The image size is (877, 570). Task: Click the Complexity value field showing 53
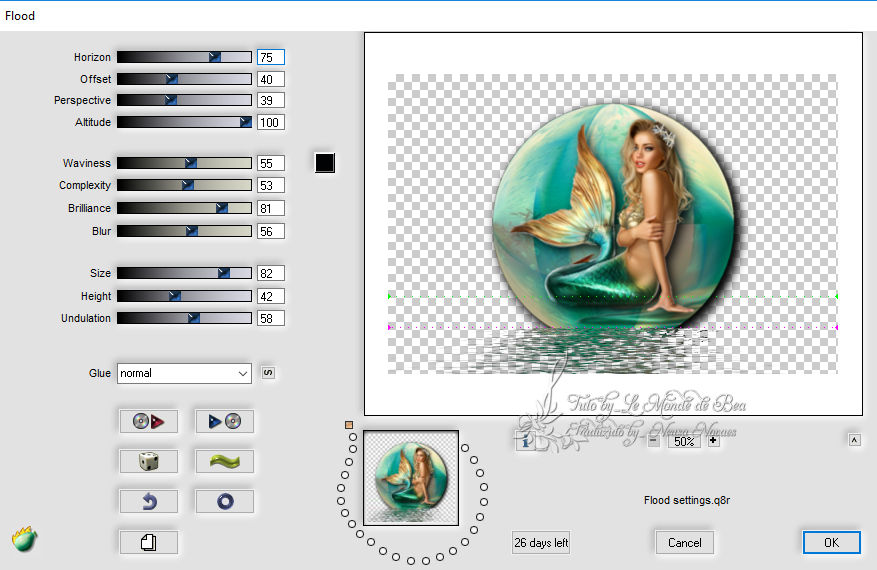click(271, 185)
